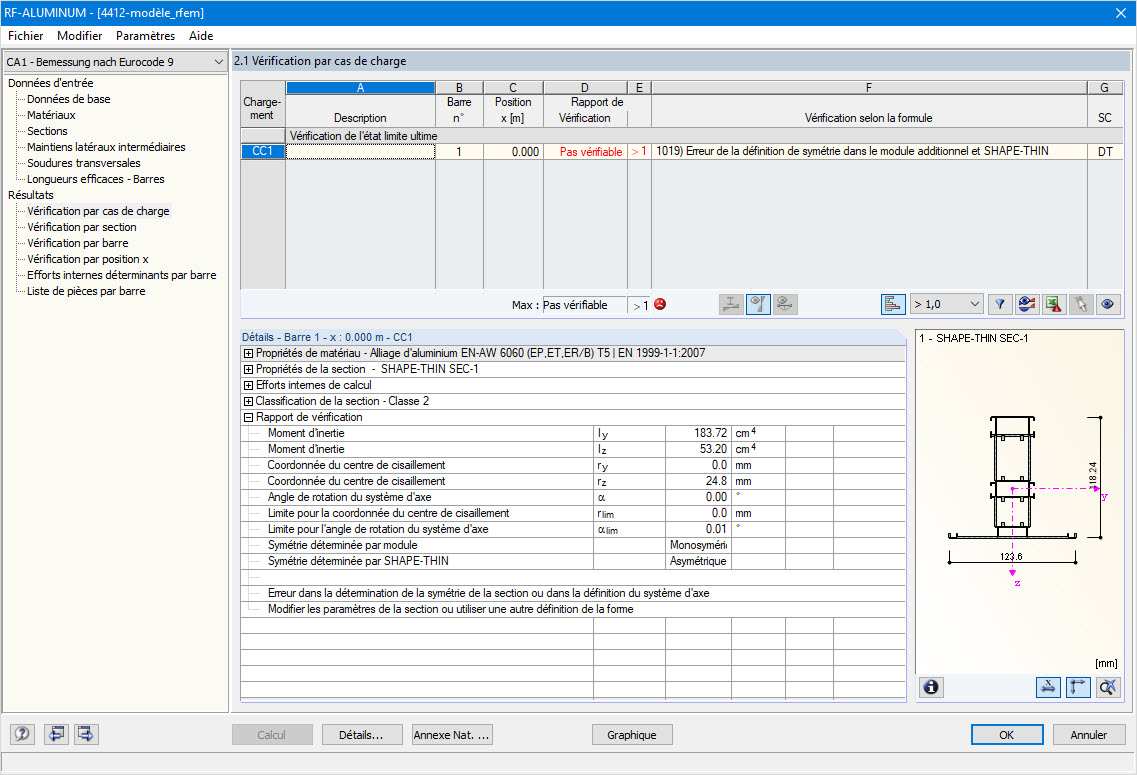The width and height of the screenshot is (1137, 775).
Task: Toggle the highlighted eye member icon
Action: 758,304
